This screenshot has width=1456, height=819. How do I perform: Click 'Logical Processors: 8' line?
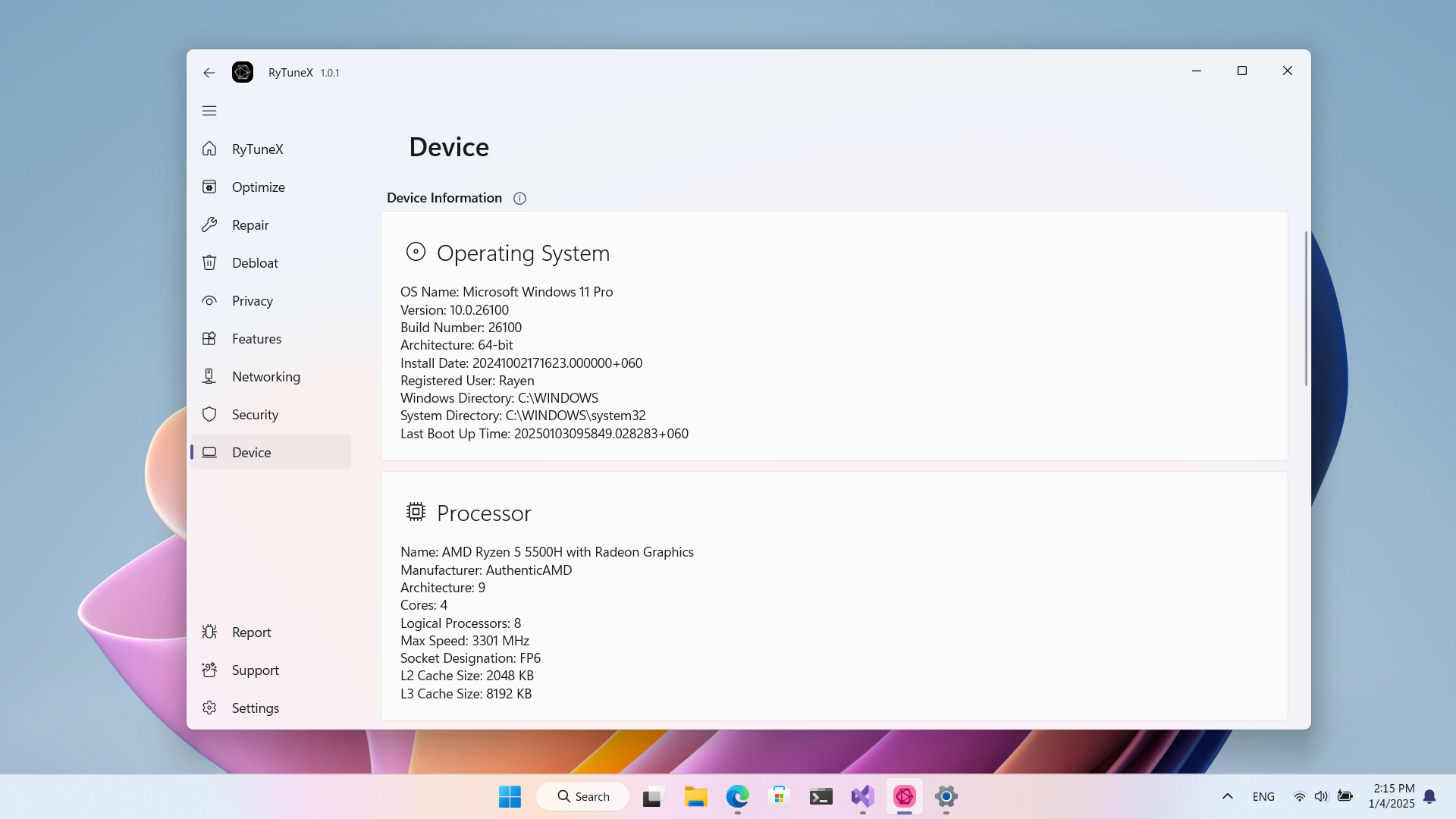[x=460, y=623]
